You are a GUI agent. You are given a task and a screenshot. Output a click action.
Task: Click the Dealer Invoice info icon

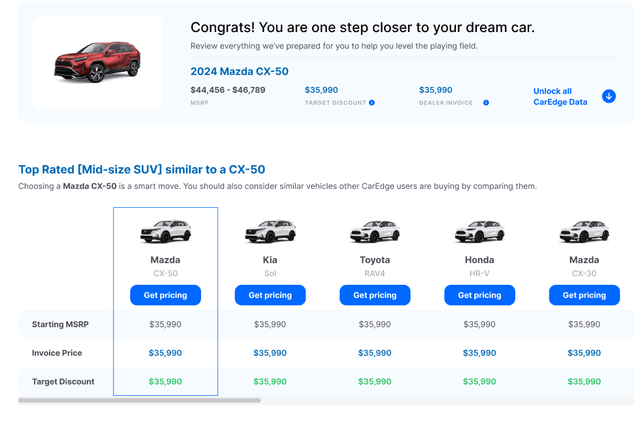click(486, 102)
